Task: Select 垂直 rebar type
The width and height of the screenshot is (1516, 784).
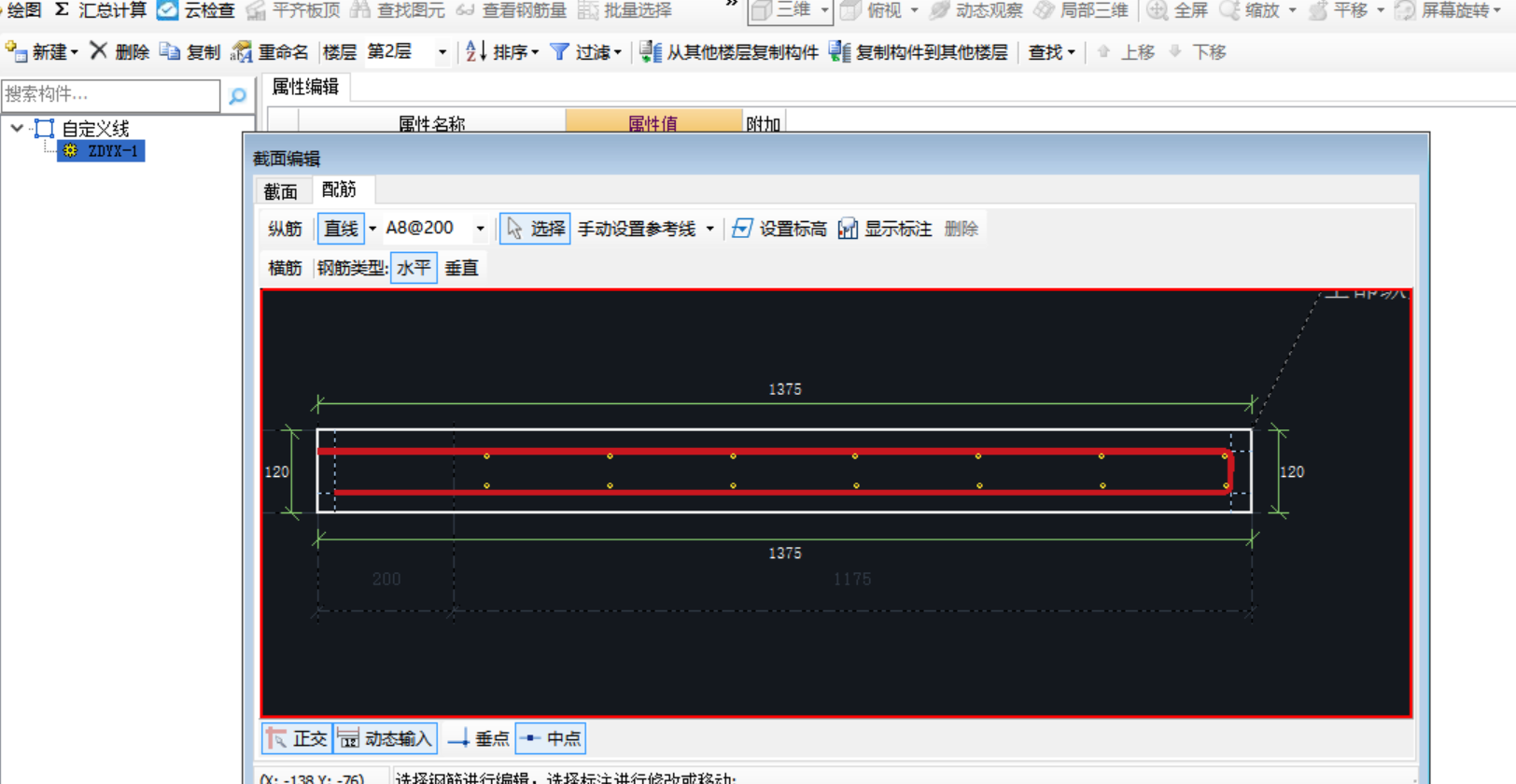Action: tap(461, 268)
